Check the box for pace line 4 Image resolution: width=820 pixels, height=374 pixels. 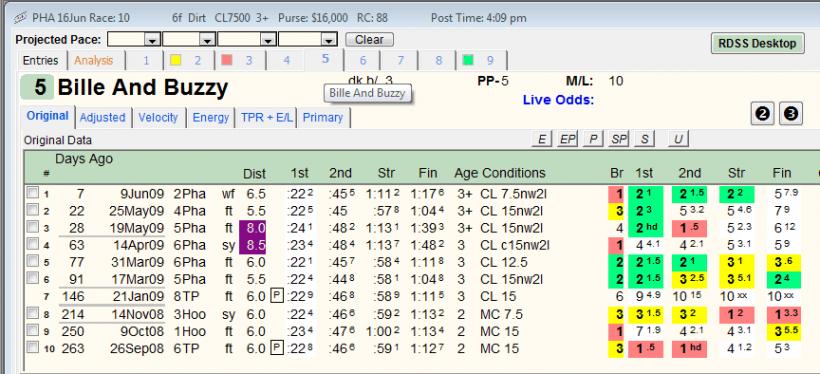[33, 244]
